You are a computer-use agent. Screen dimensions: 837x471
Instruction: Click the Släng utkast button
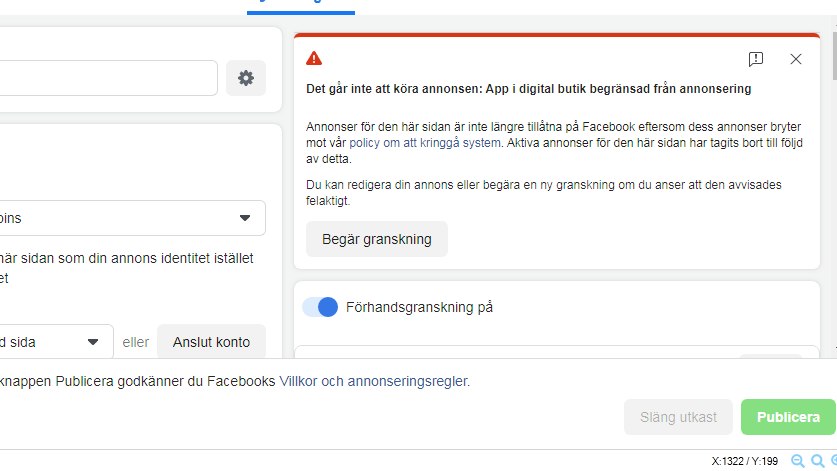click(678, 417)
